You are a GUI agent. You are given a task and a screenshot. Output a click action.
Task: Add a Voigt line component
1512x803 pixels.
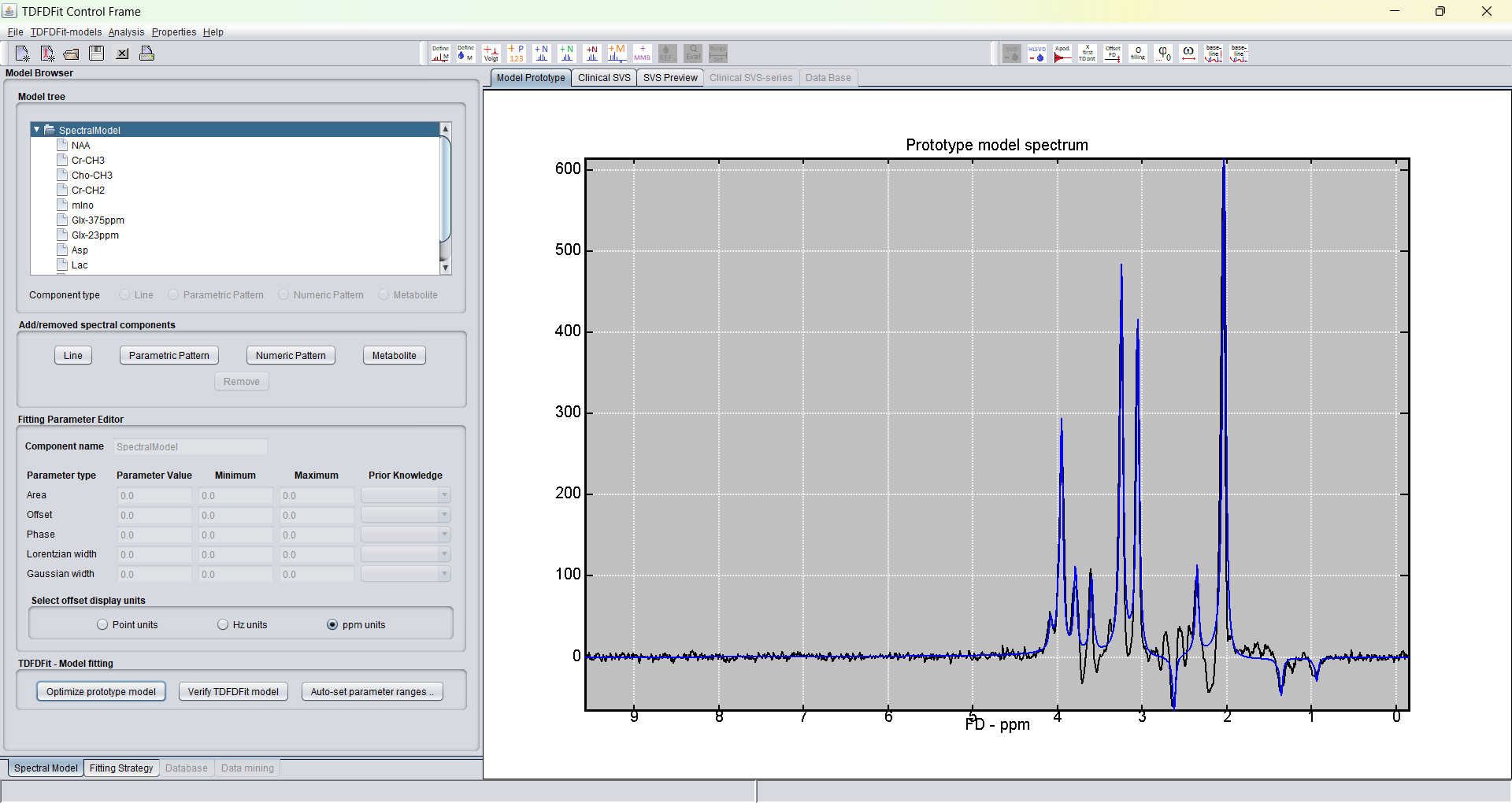point(491,54)
